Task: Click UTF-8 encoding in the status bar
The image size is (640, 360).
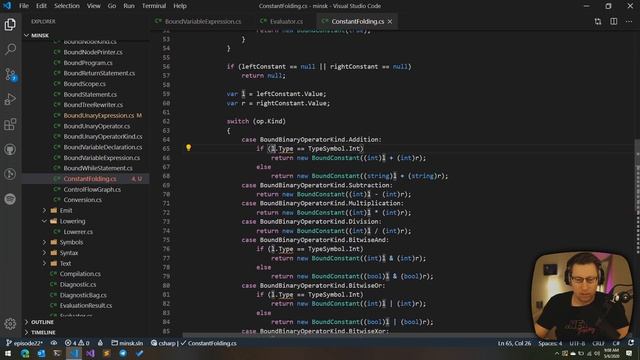Action: [577, 343]
